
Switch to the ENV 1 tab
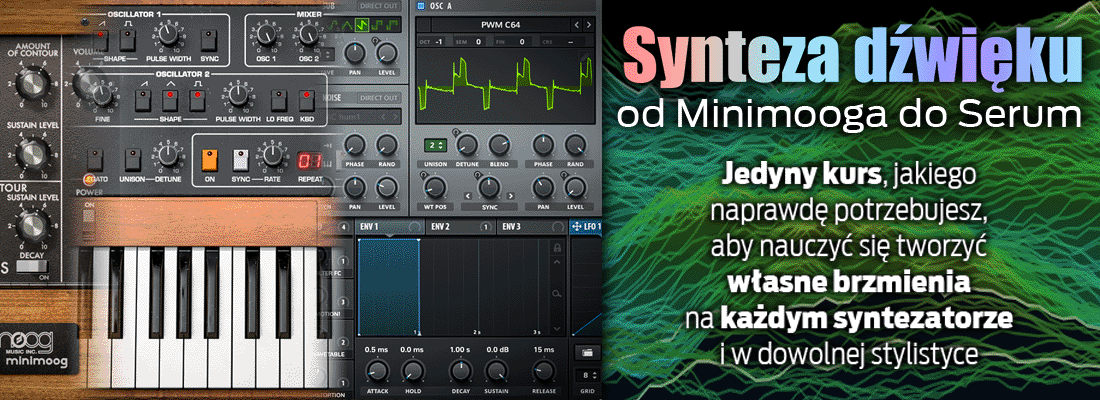tap(389, 227)
